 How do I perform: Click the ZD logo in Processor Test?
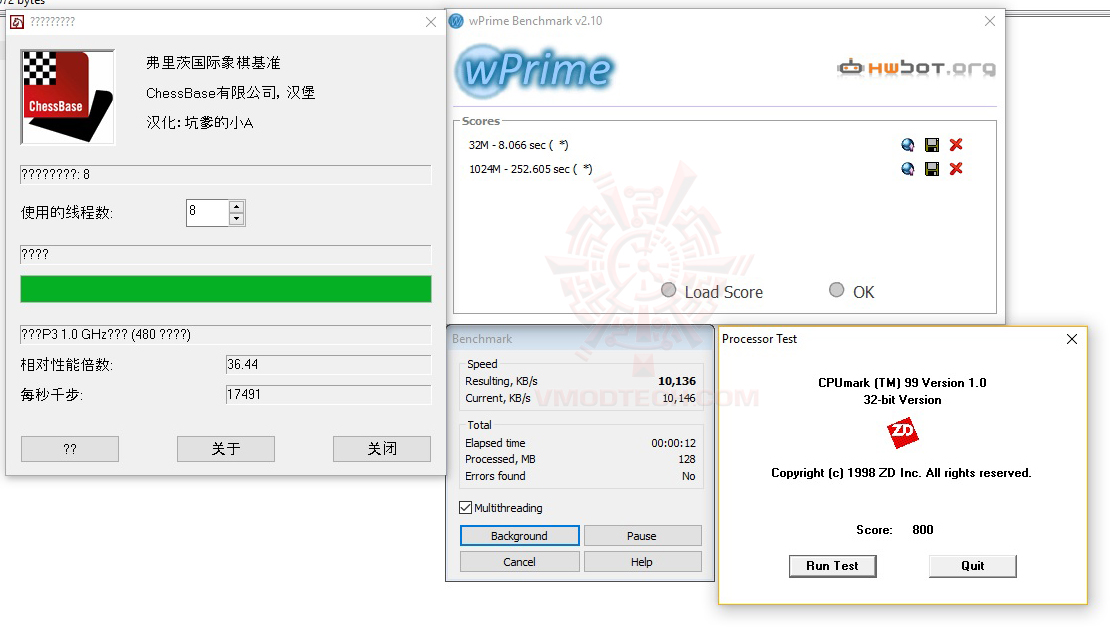pyautogui.click(x=902, y=432)
